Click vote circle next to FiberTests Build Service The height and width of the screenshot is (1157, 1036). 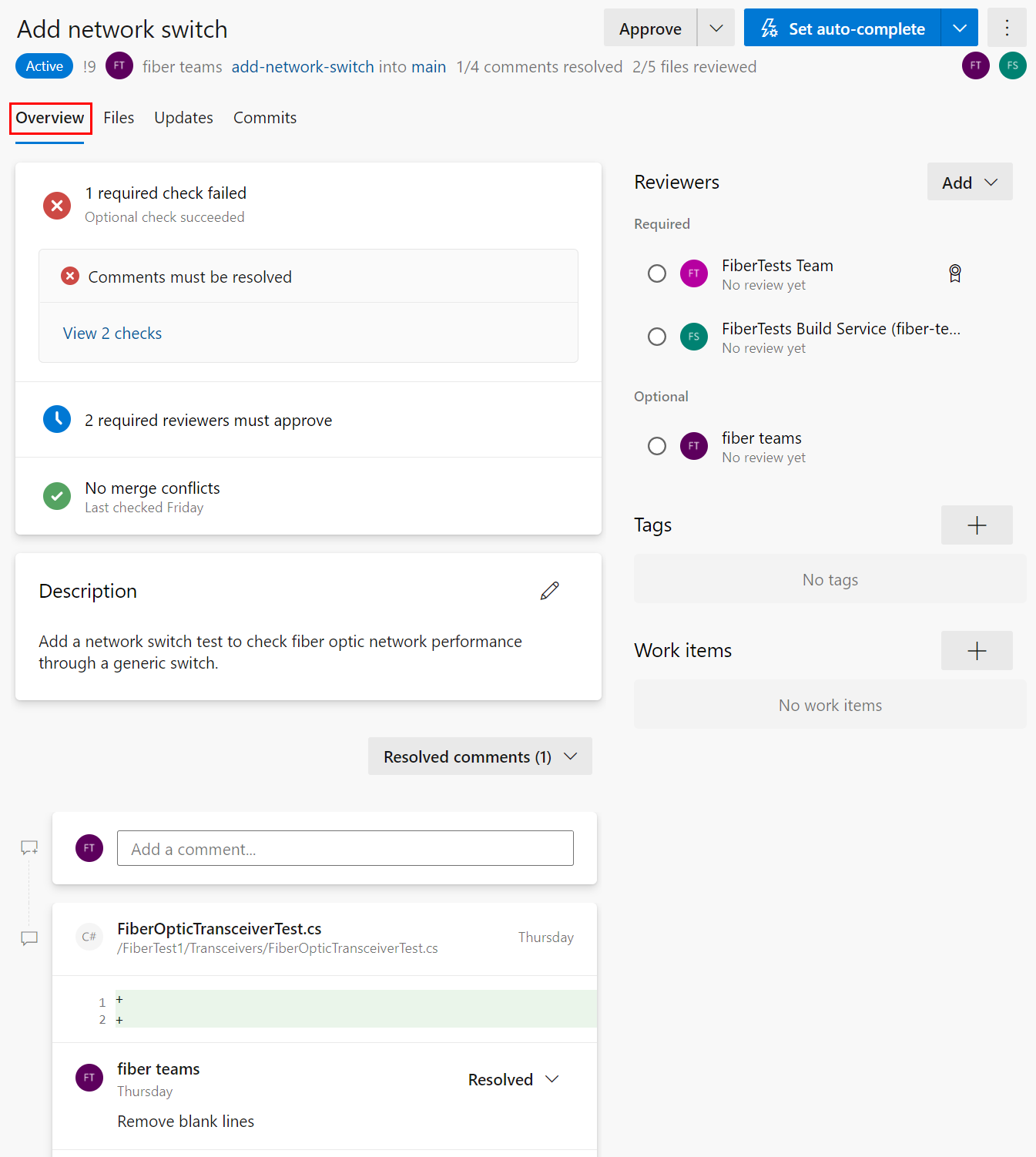656,337
